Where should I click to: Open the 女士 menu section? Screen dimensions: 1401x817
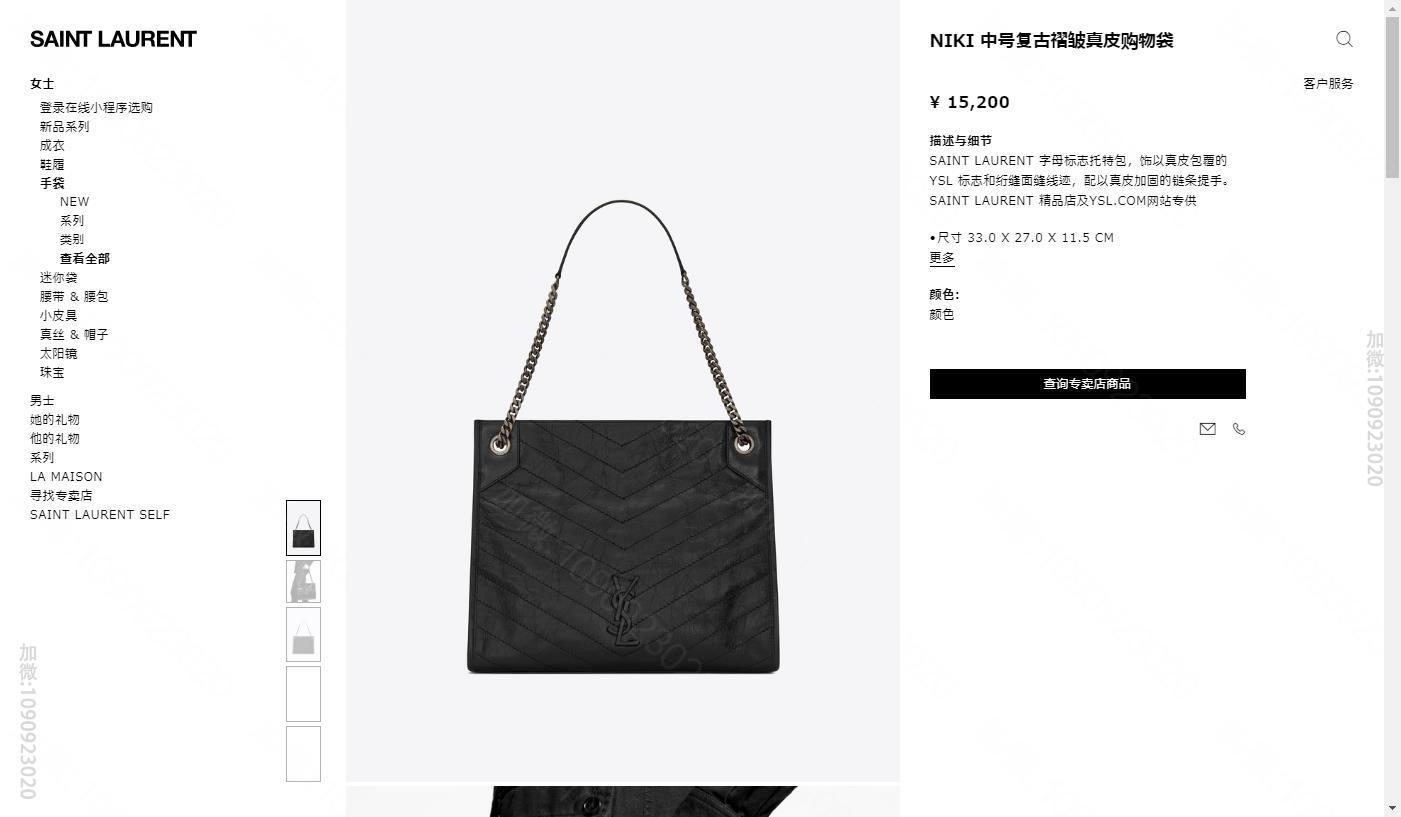click(42, 83)
